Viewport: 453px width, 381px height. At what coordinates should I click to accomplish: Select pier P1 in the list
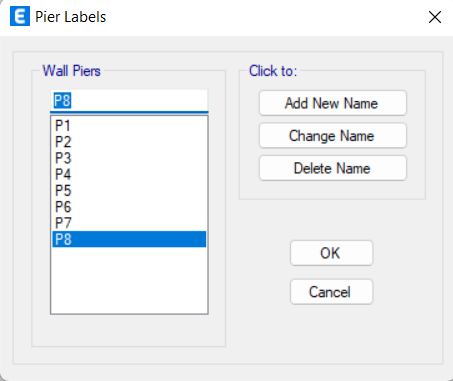pyautogui.click(x=129, y=126)
